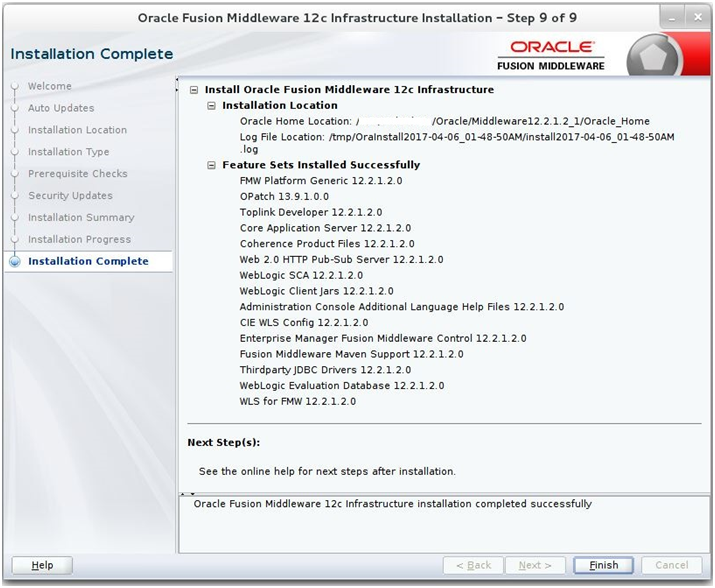
Task: Go to Welcome step in sidebar
Action: point(49,86)
